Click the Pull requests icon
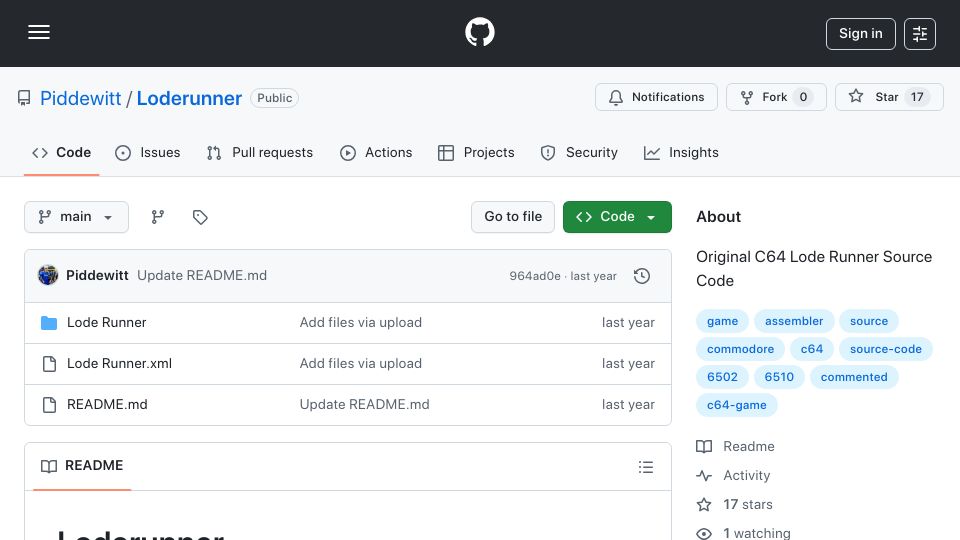This screenshot has height=540, width=960. point(214,153)
